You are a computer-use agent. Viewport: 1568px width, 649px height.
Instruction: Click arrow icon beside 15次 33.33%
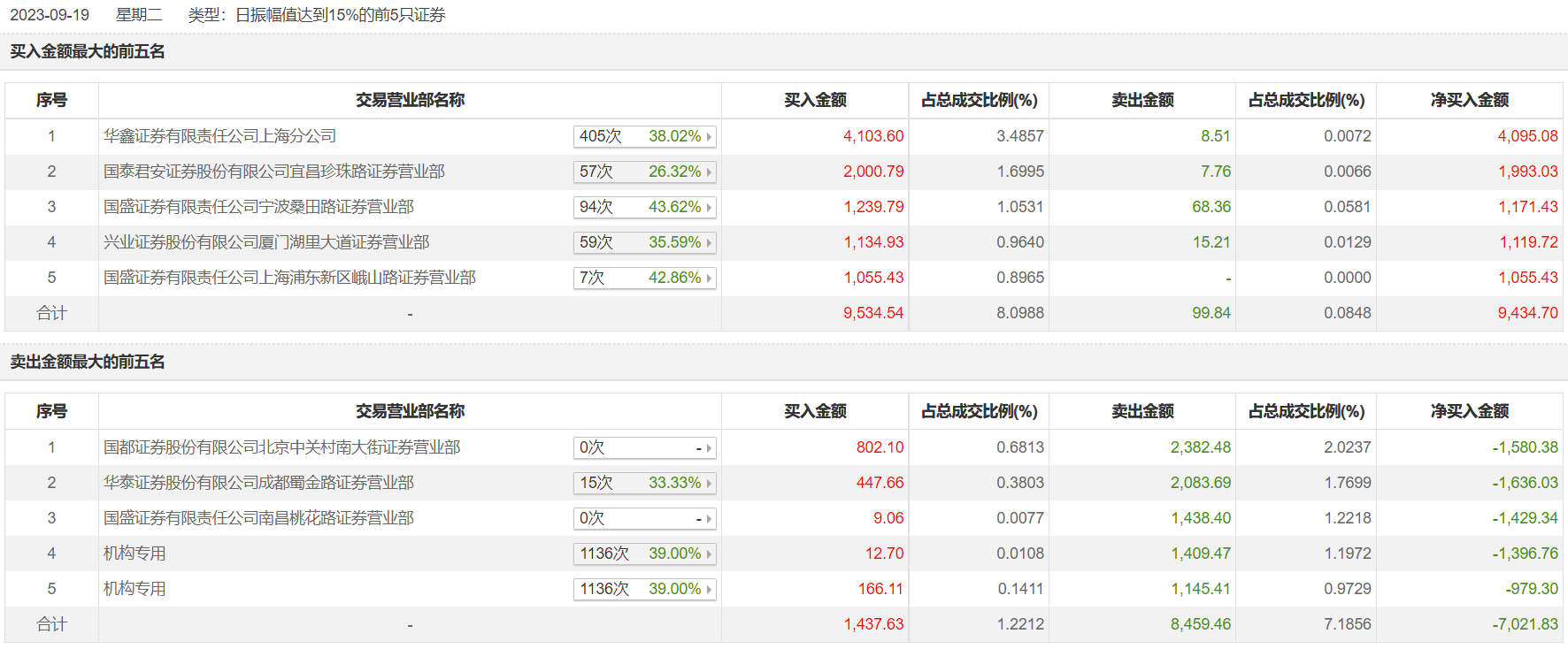(709, 484)
